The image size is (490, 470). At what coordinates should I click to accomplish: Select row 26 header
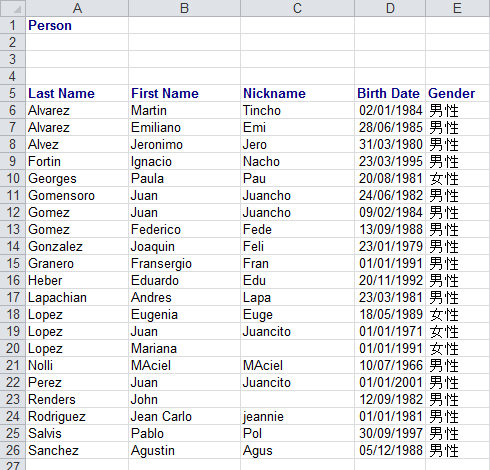pyautogui.click(x=13, y=450)
